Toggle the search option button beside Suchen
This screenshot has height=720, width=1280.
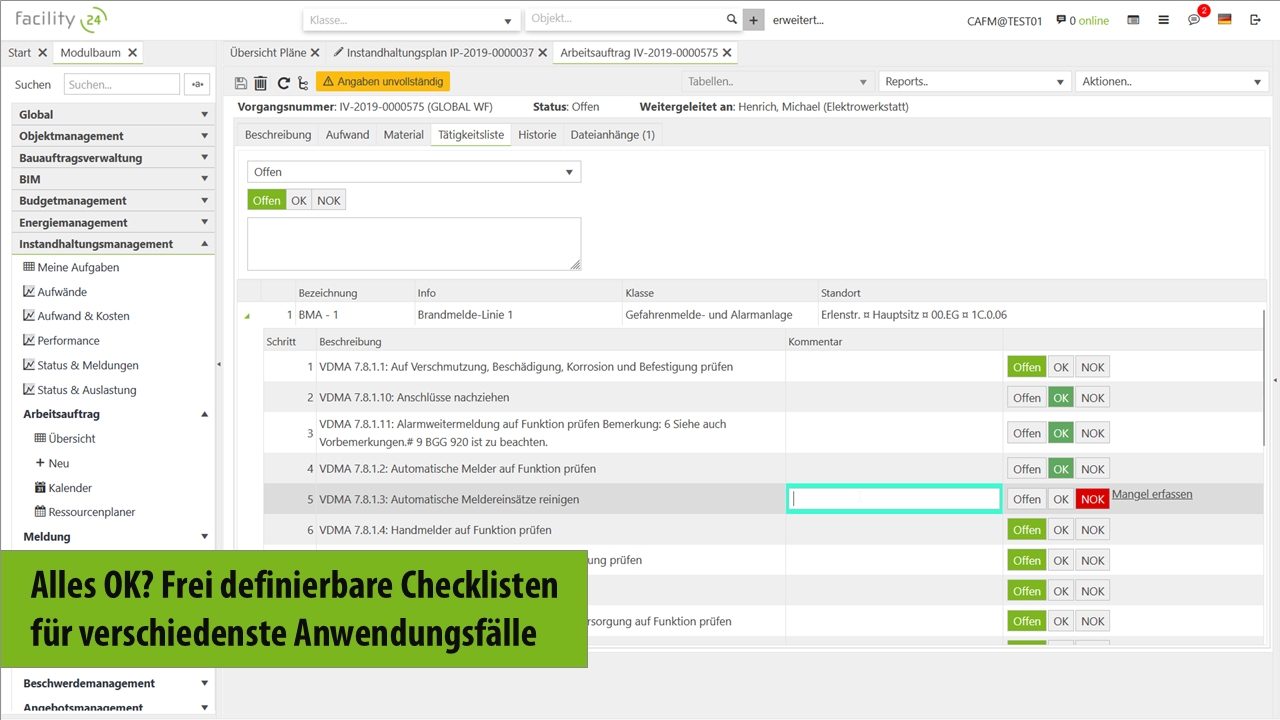(197, 85)
